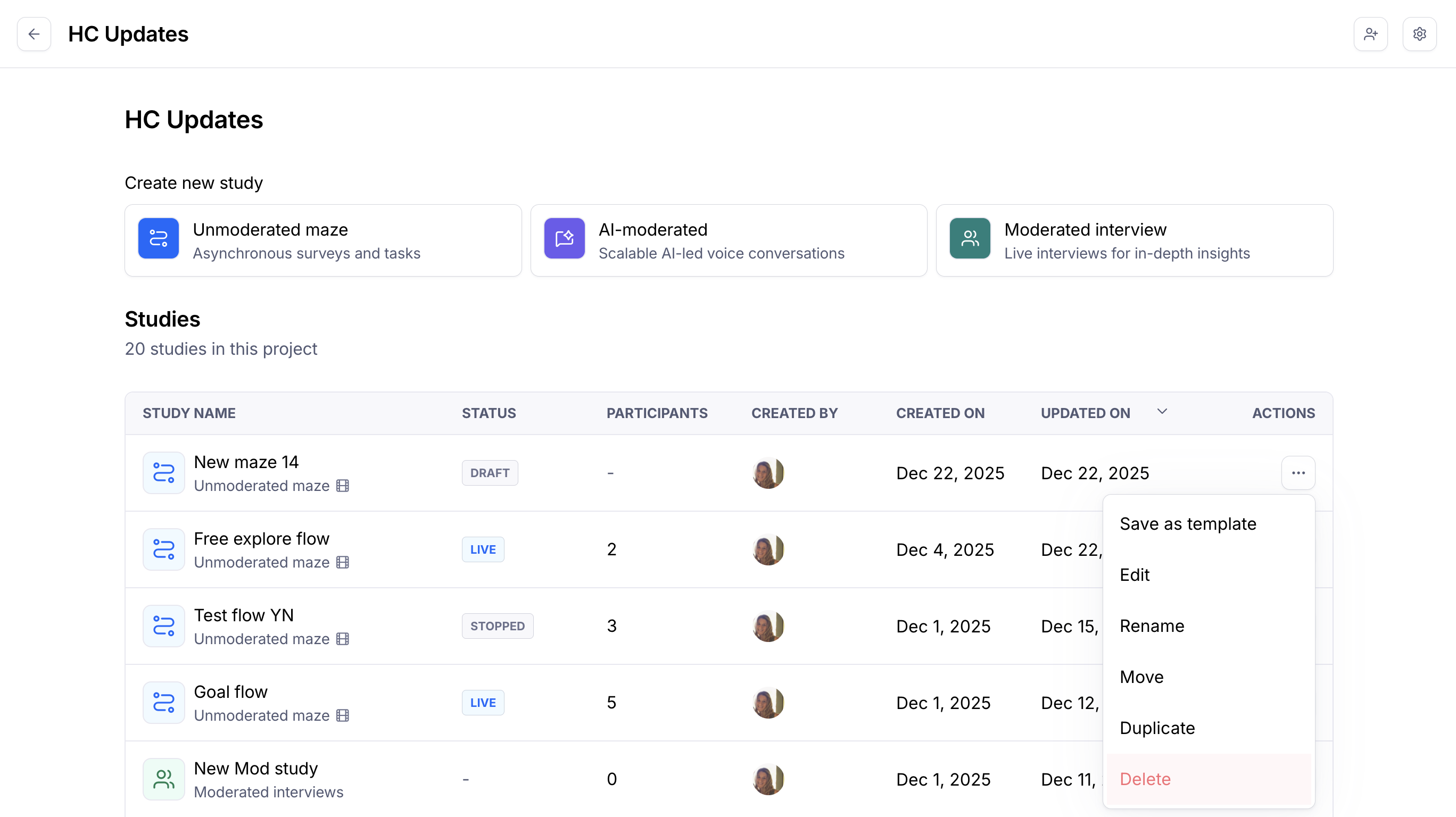Choose Save as template from menu
The image size is (1456, 817).
1187,524
